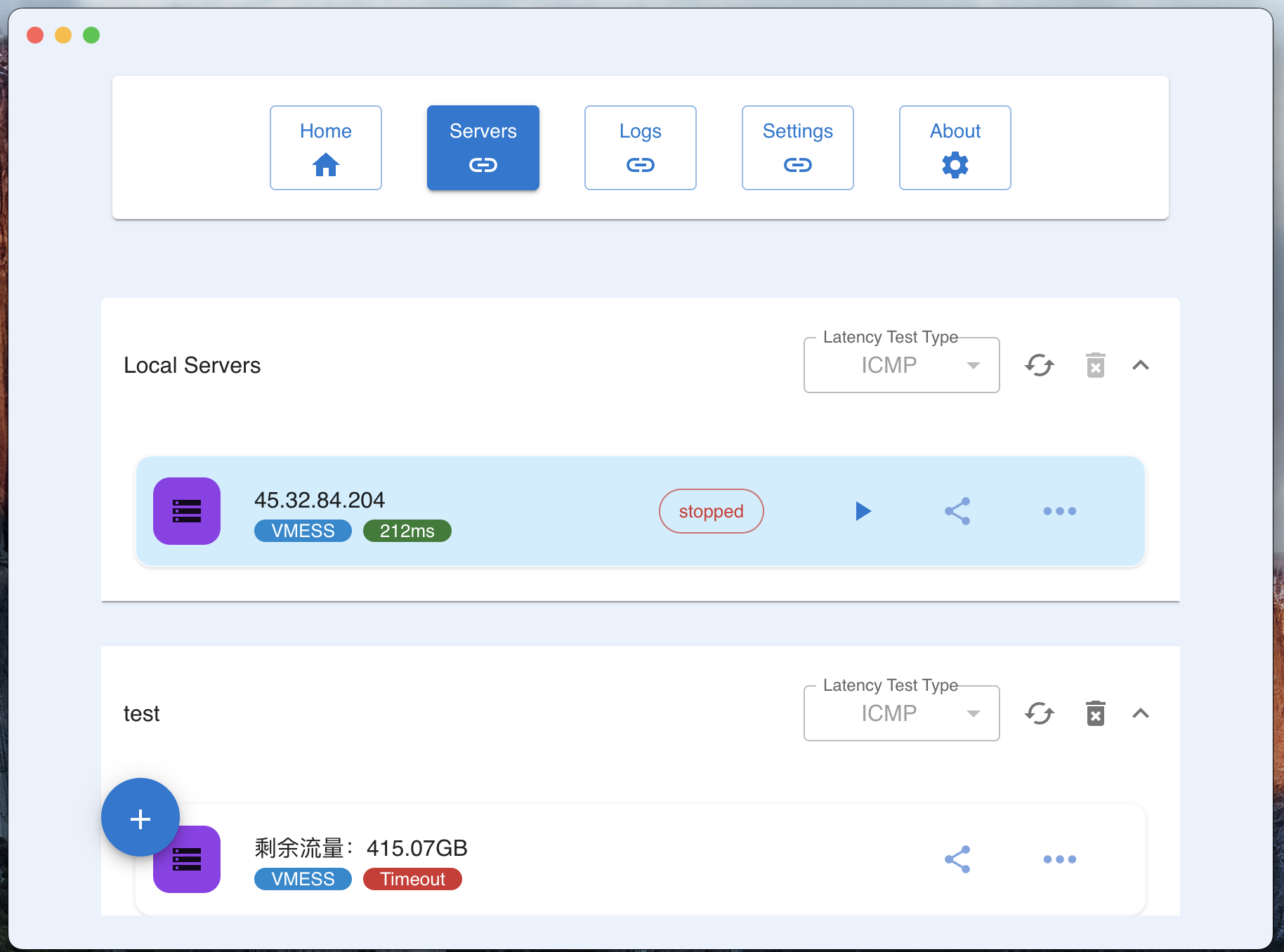Screen dimensions: 1284x952
Task: Click the purple server icon for 45.32.84.204
Action: [187, 511]
